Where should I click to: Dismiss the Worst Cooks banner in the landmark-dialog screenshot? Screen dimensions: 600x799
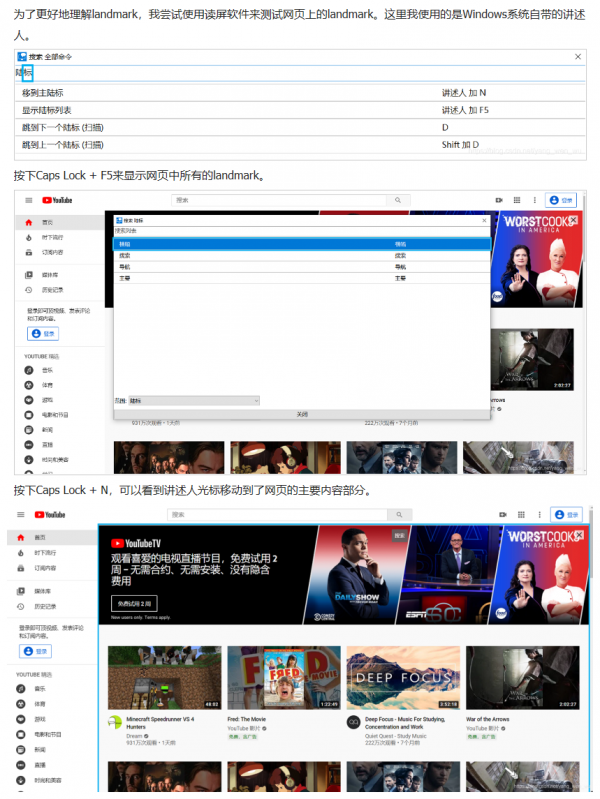tap(573, 220)
